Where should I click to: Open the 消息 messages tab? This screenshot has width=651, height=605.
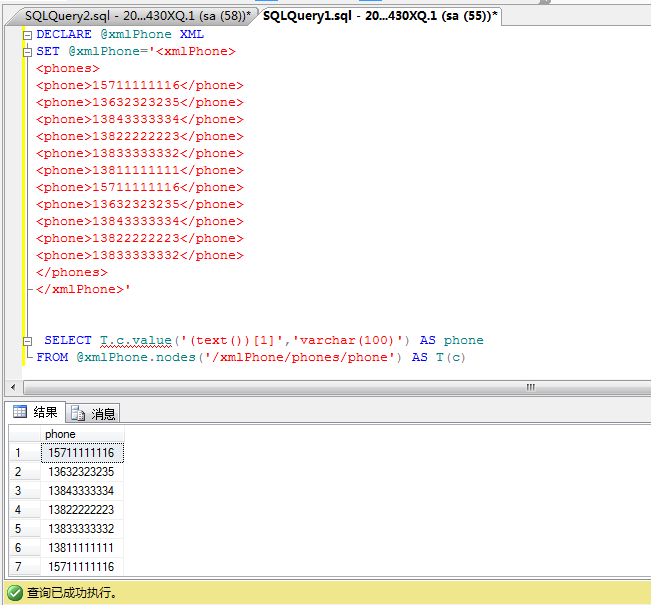94,413
